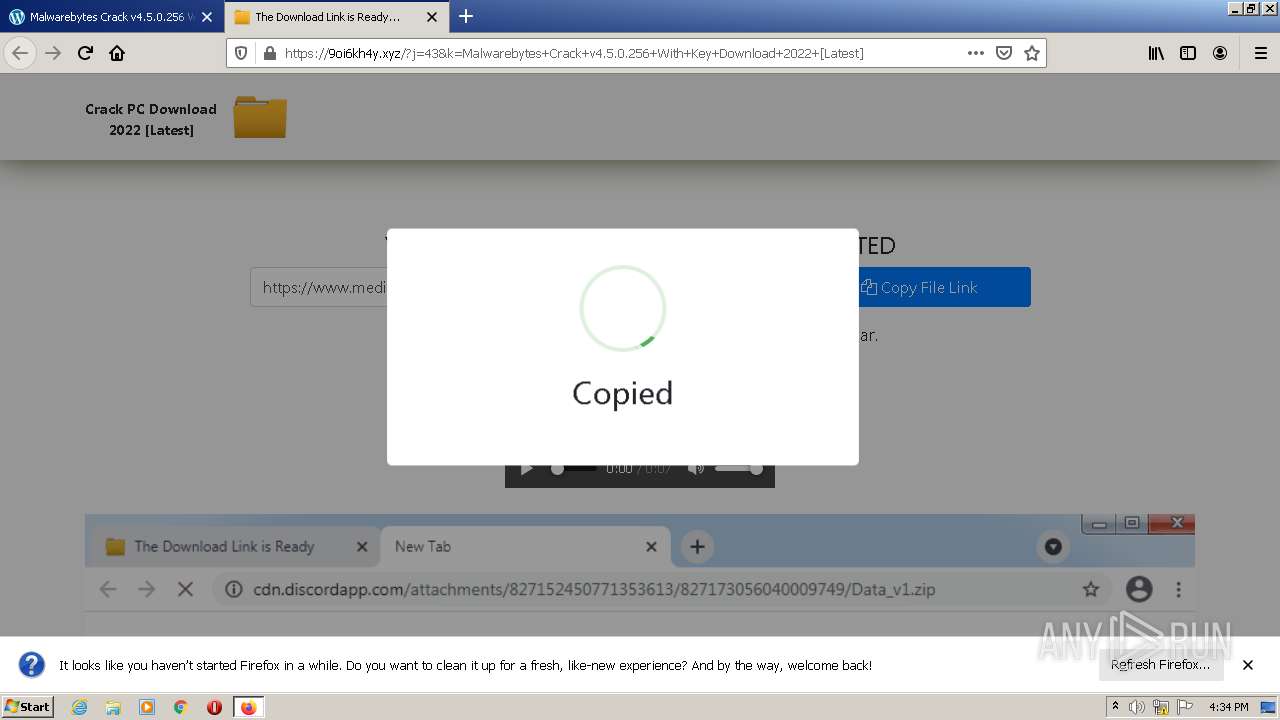
Task: Click New Tab in the embedded browser image
Action: click(423, 546)
